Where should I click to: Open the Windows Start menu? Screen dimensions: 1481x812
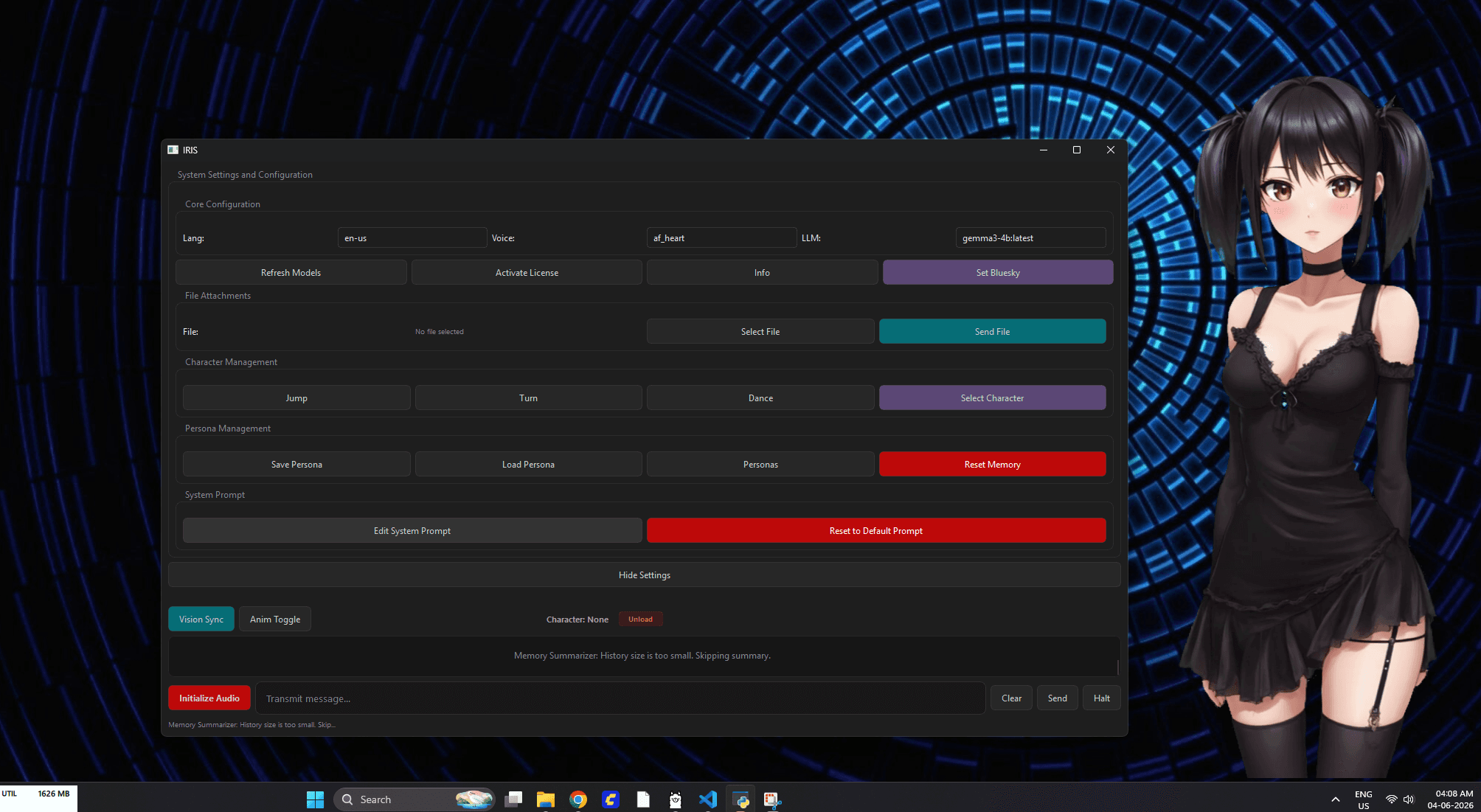click(x=315, y=799)
